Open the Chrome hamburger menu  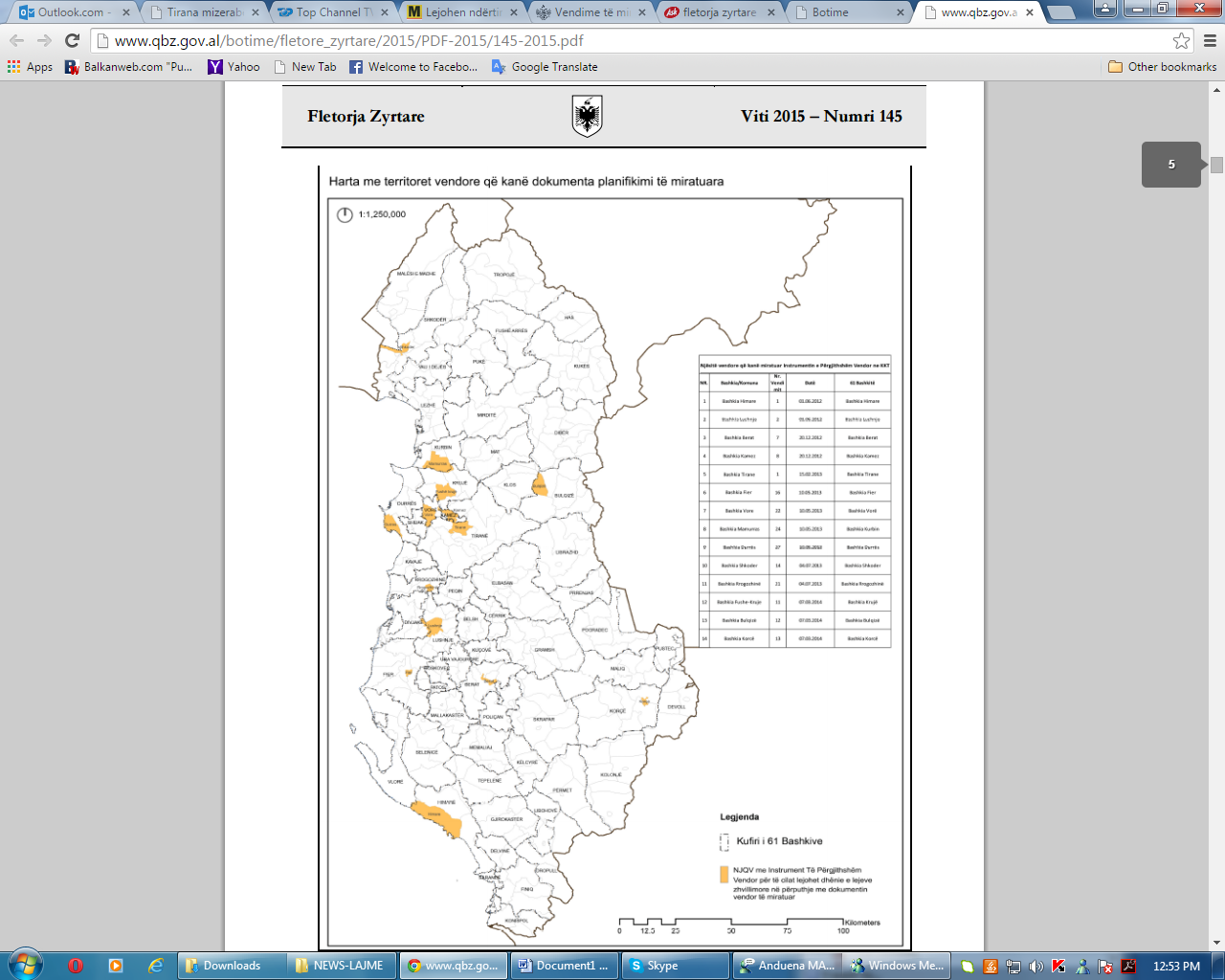click(x=1210, y=40)
